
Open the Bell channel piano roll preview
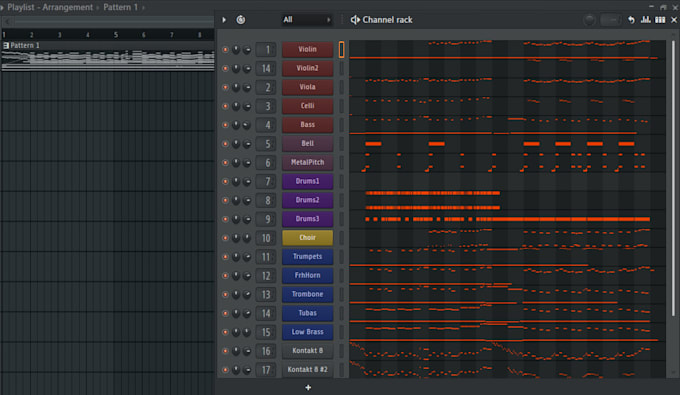coord(507,144)
